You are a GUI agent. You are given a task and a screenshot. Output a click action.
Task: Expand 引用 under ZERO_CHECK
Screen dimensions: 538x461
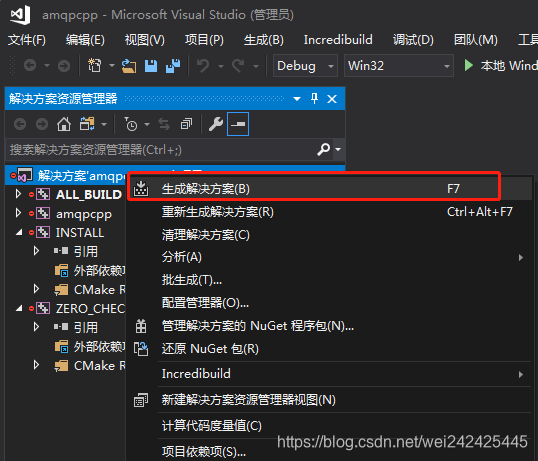[36, 327]
